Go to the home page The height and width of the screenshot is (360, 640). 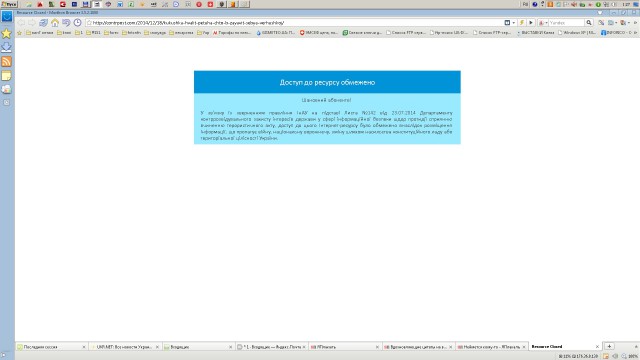tap(55, 23)
